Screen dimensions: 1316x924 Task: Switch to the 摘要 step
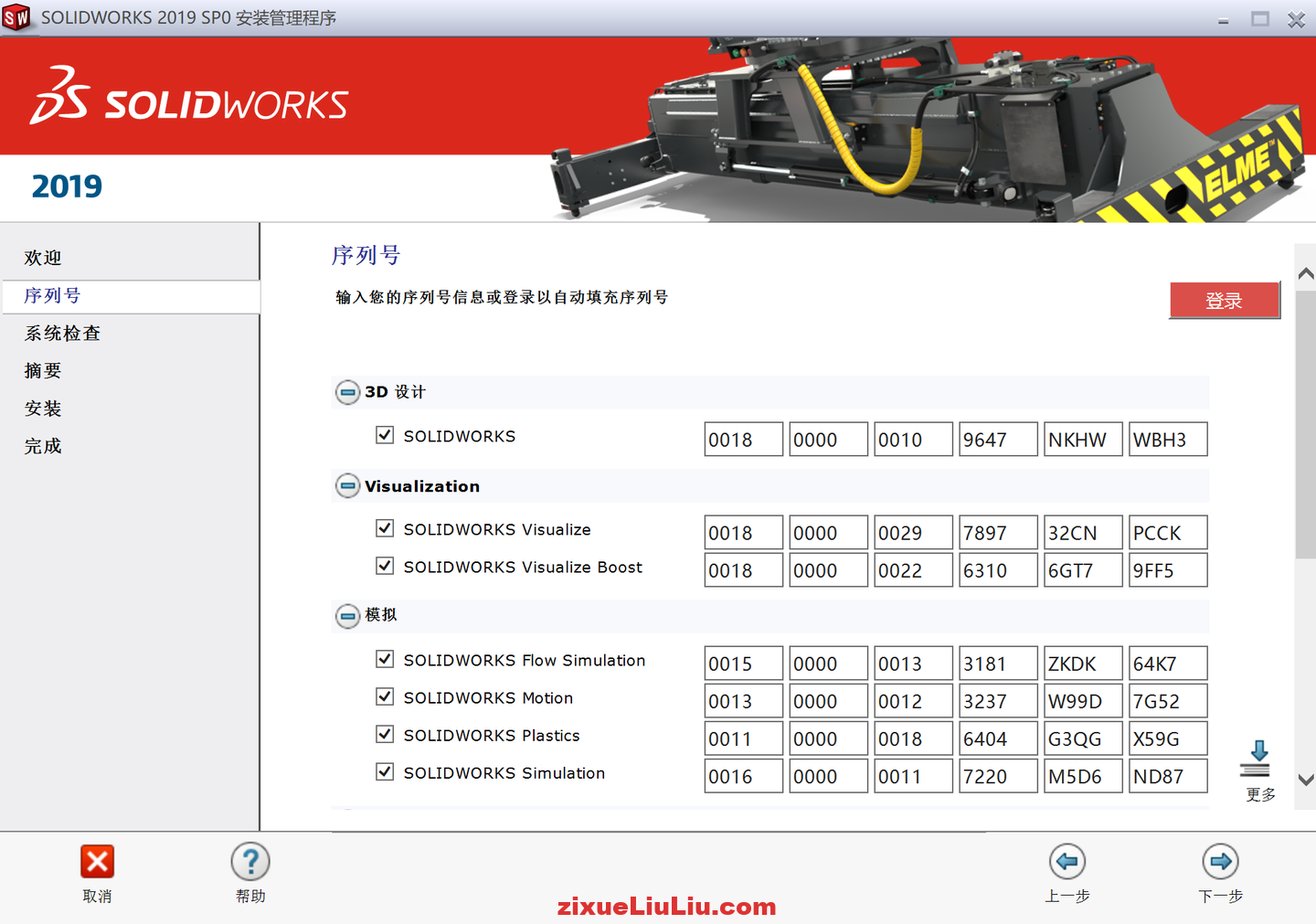click(x=42, y=370)
